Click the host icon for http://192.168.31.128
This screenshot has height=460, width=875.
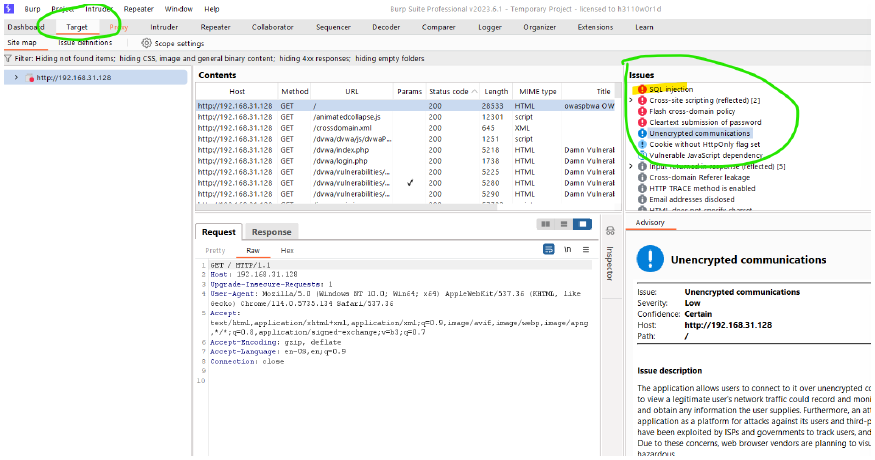30,78
